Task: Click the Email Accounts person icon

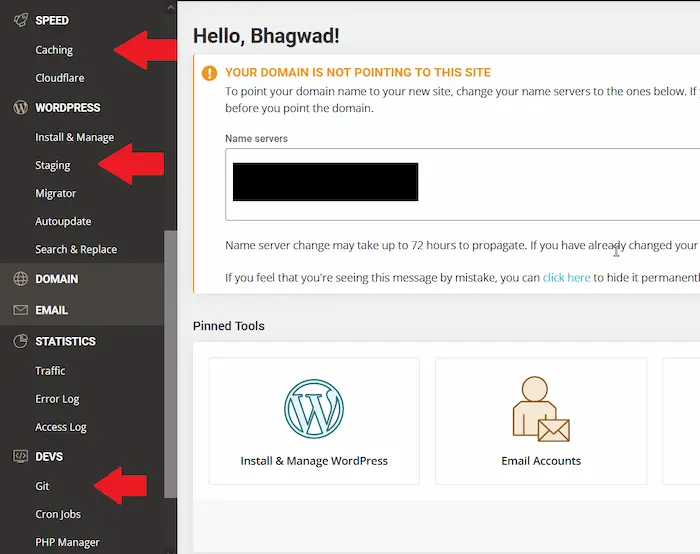Action: tap(541, 409)
